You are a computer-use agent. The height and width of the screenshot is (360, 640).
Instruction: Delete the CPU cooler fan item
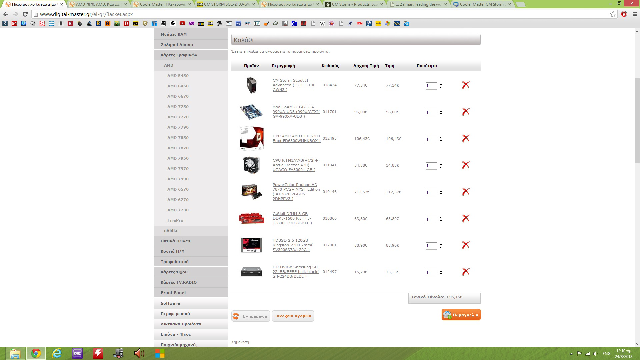[x=465, y=165]
